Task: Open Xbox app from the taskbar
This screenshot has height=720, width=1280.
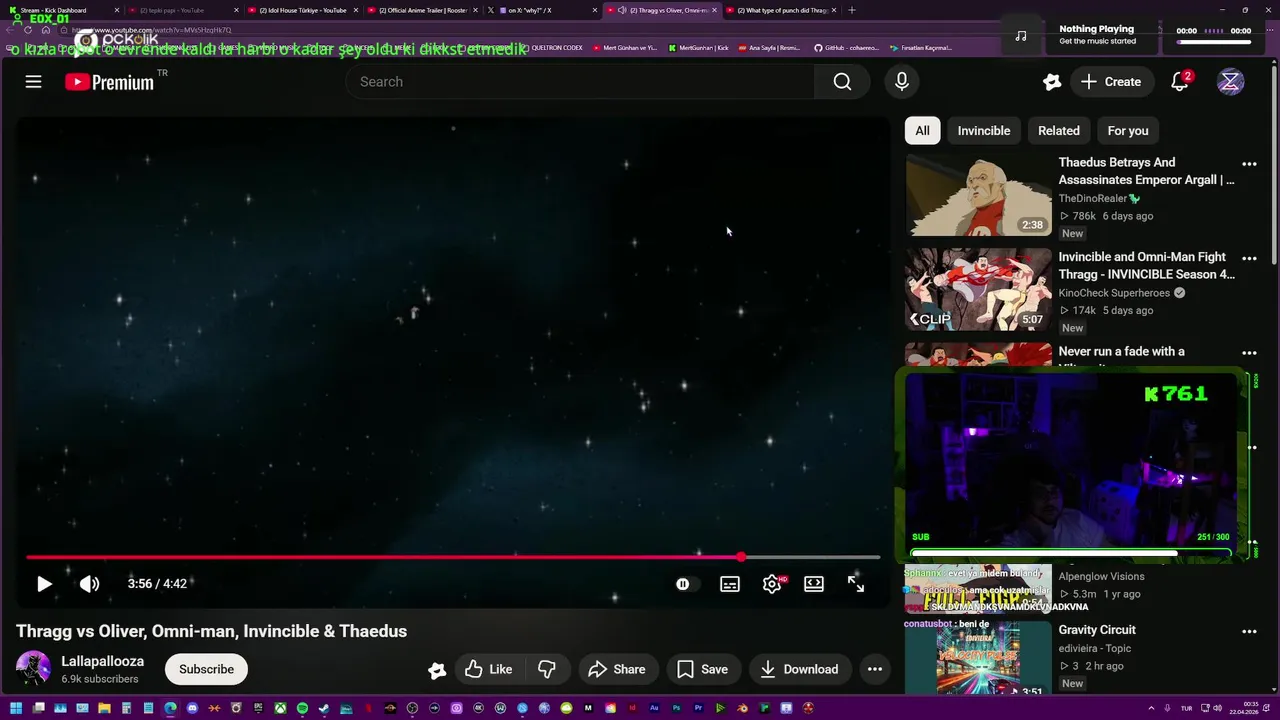Action: (x=280, y=708)
